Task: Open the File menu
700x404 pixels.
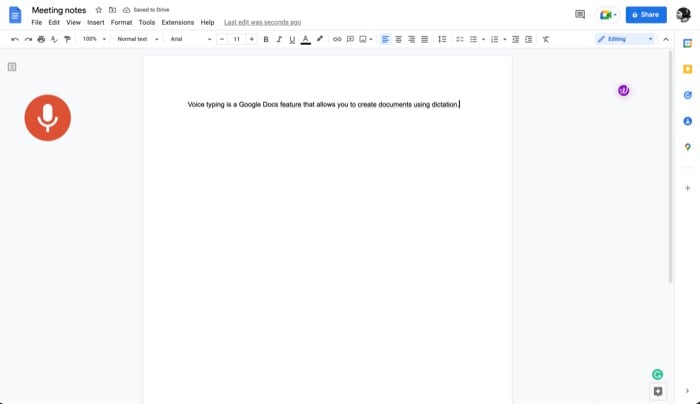Action: pyautogui.click(x=37, y=22)
